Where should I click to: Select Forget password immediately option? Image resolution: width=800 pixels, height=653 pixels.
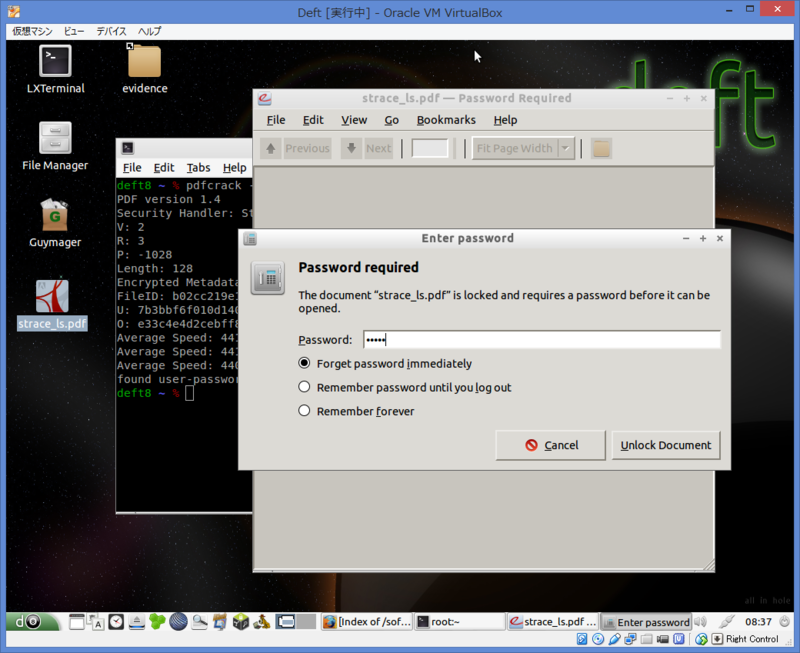pos(304,363)
